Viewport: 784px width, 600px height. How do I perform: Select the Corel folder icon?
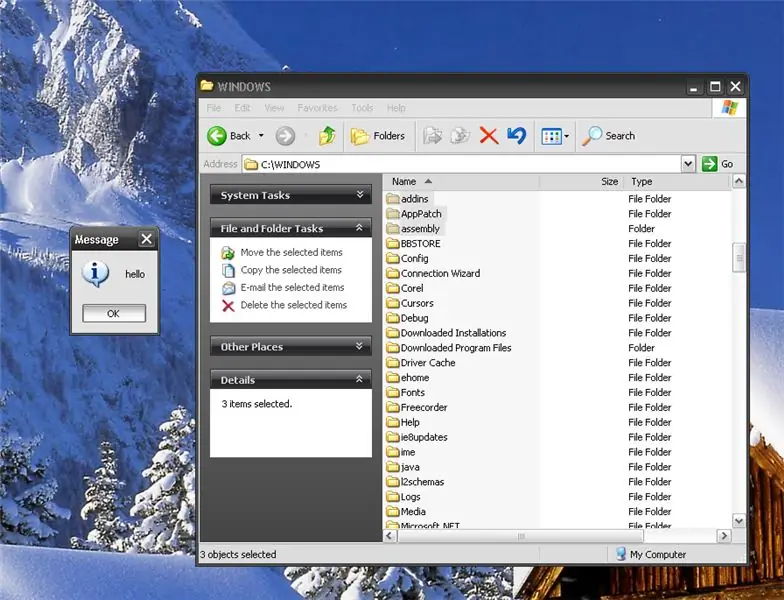(x=393, y=288)
